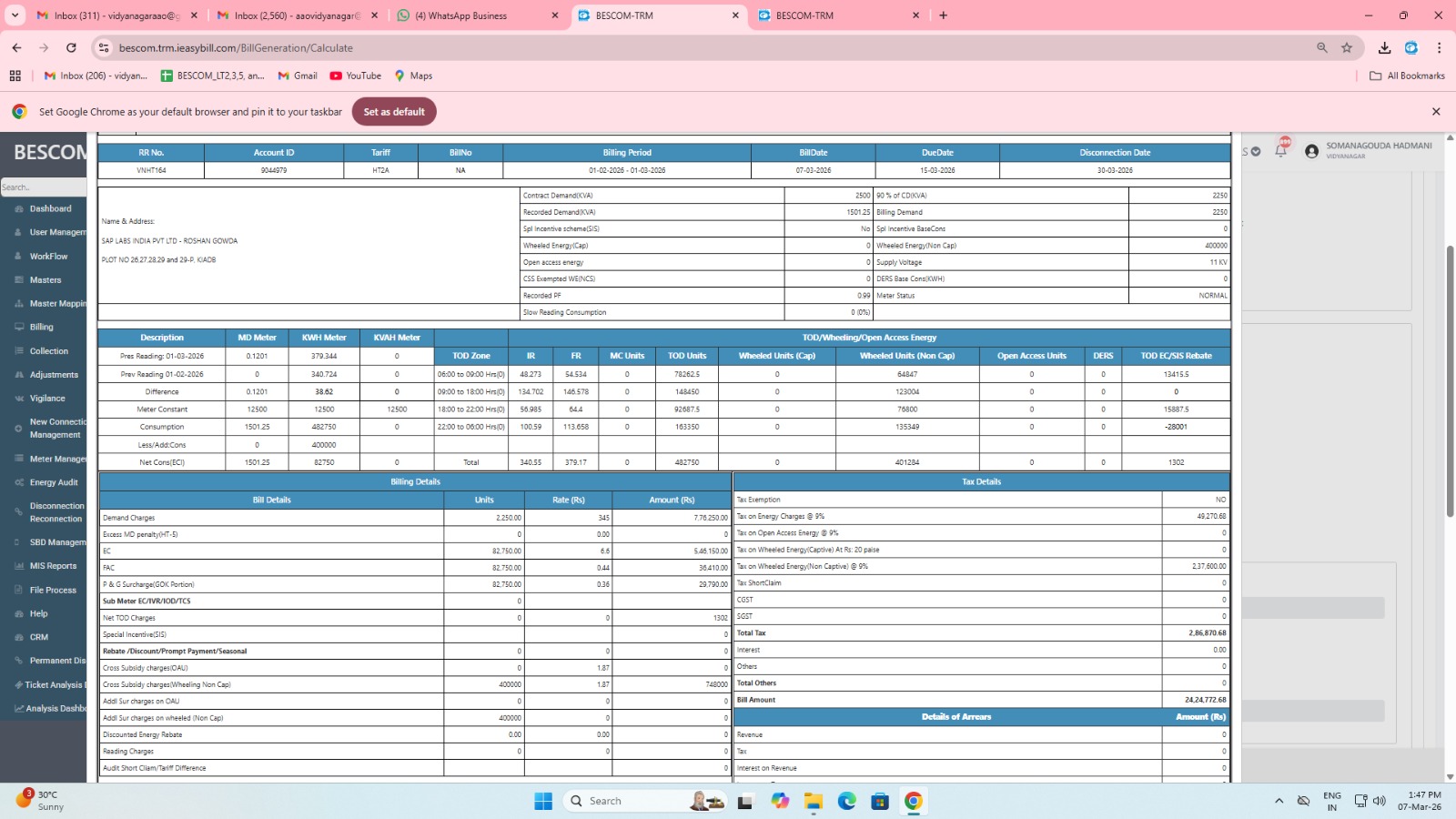Open the Chrome tab search dropdown
The image size is (1456, 819).
15,15
